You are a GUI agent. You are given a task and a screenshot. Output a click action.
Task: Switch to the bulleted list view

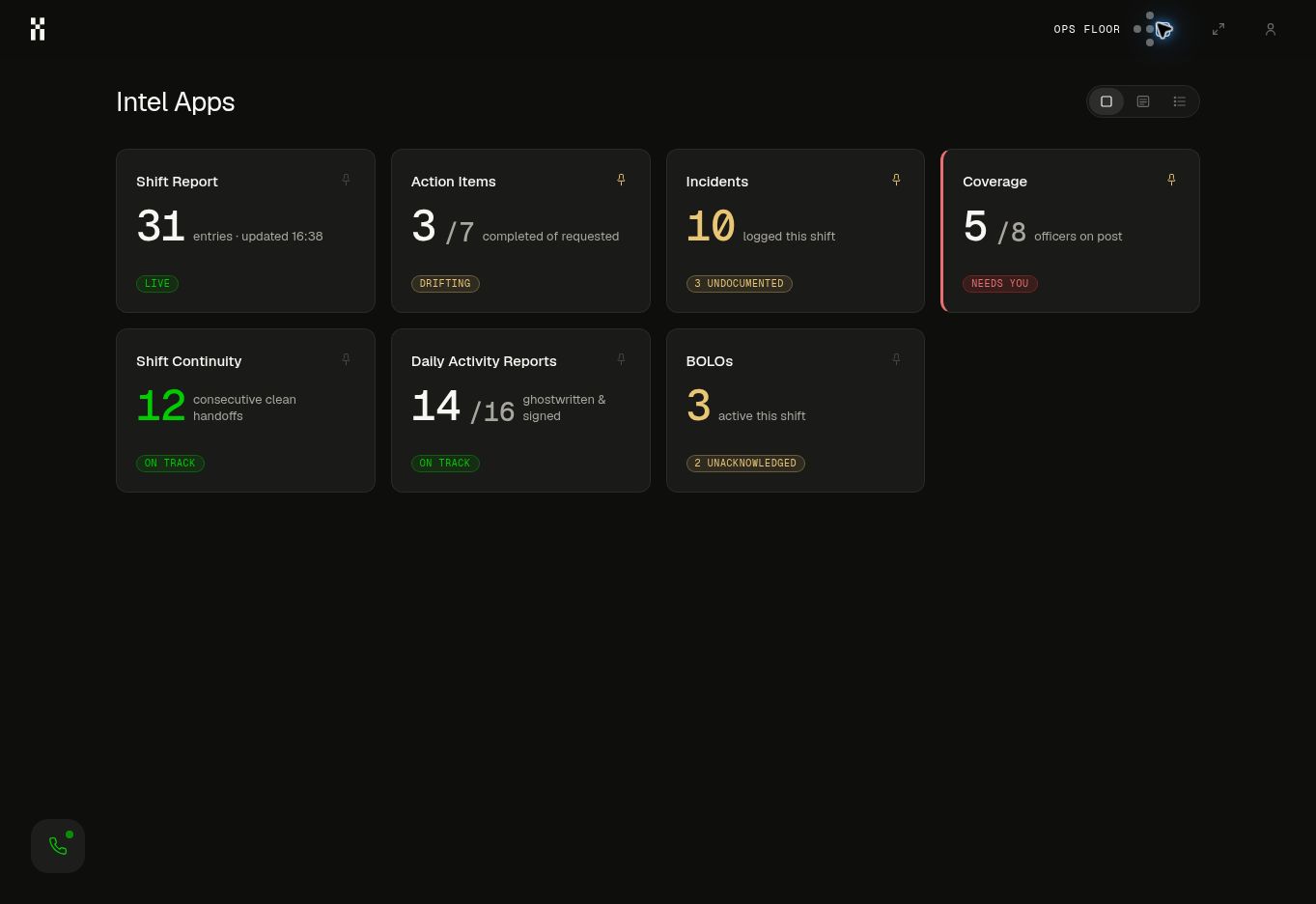pos(1179,101)
